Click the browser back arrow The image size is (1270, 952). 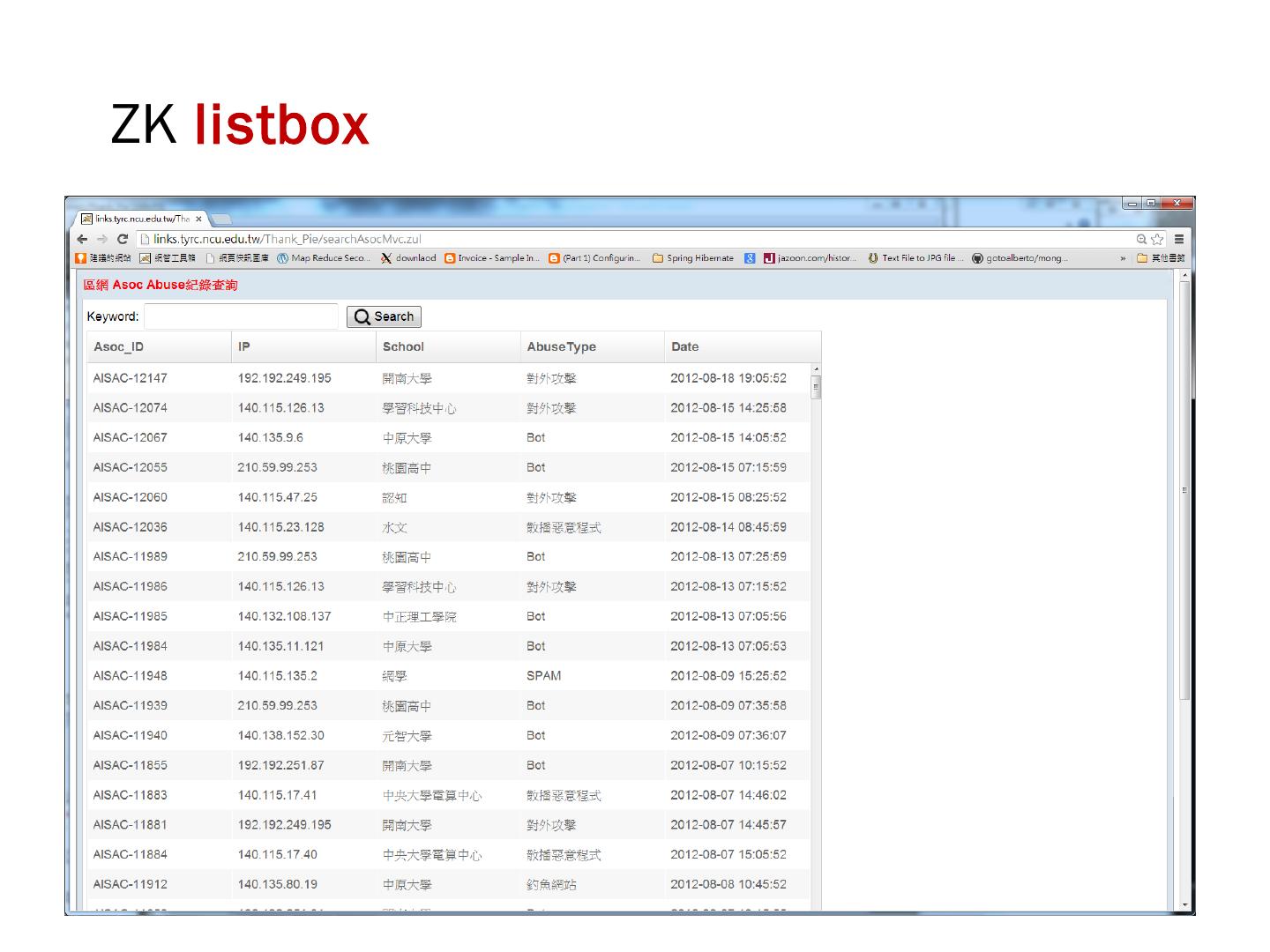[x=82, y=239]
